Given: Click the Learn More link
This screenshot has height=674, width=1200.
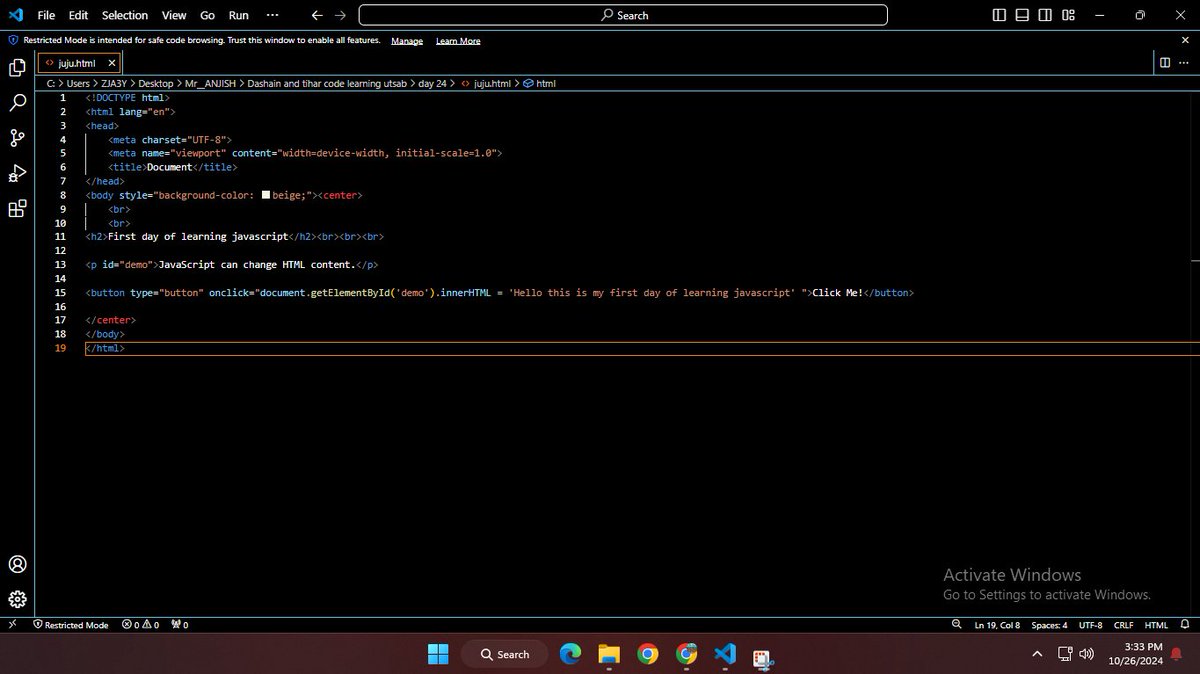Looking at the screenshot, I should click(x=458, y=41).
